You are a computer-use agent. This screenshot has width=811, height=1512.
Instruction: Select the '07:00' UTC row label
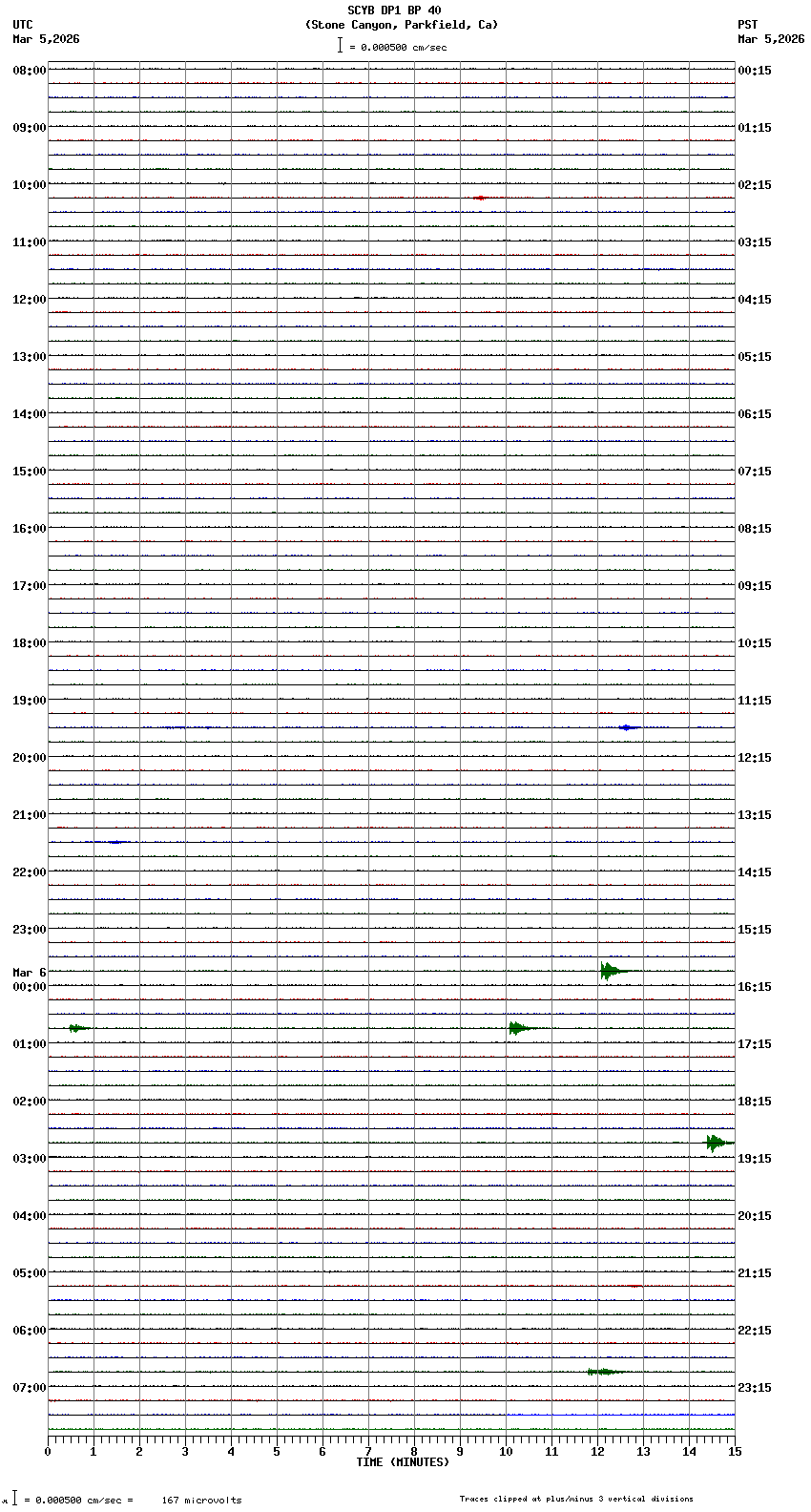click(x=30, y=1388)
